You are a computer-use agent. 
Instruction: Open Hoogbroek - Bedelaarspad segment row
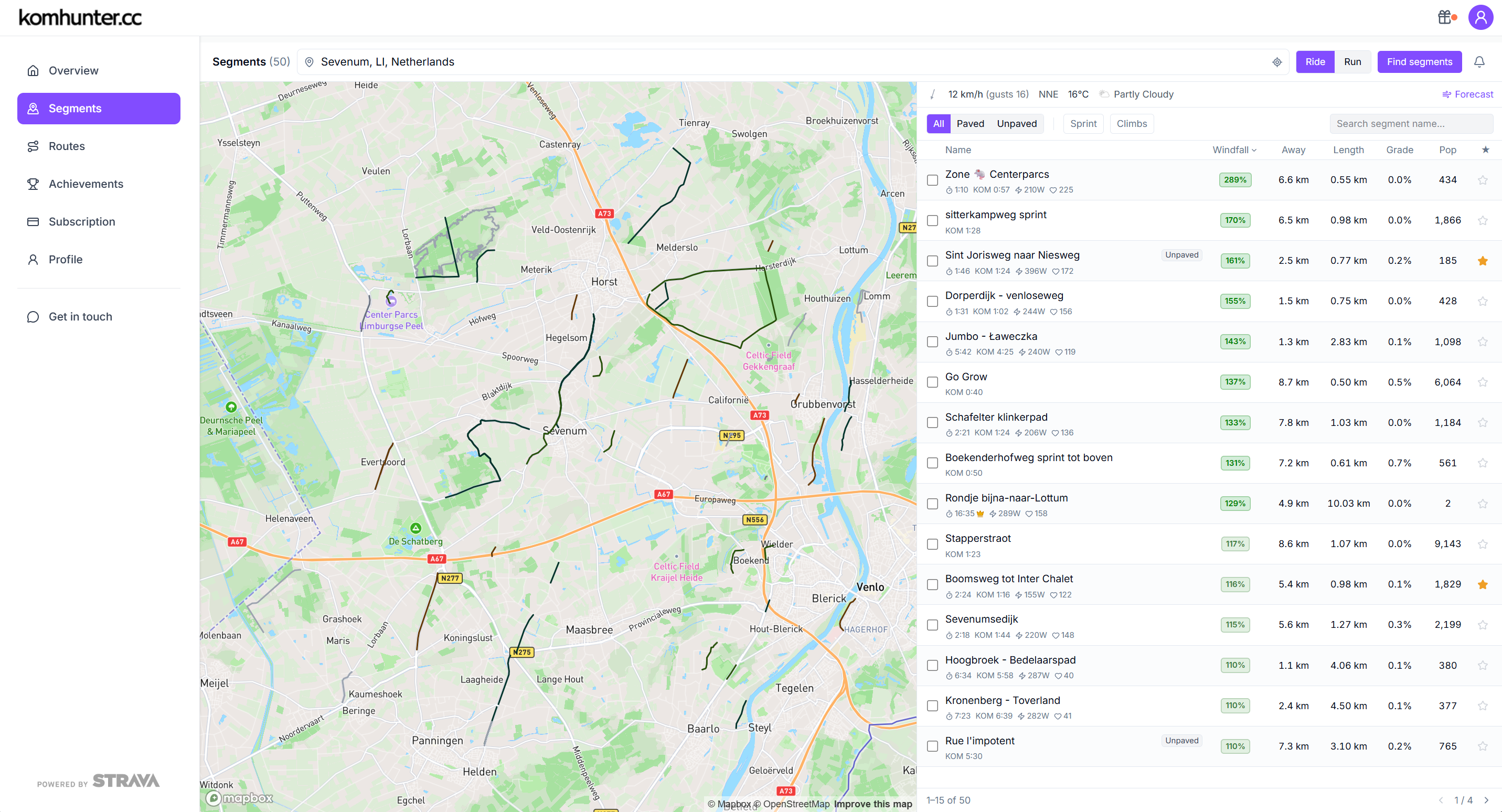(1209, 666)
